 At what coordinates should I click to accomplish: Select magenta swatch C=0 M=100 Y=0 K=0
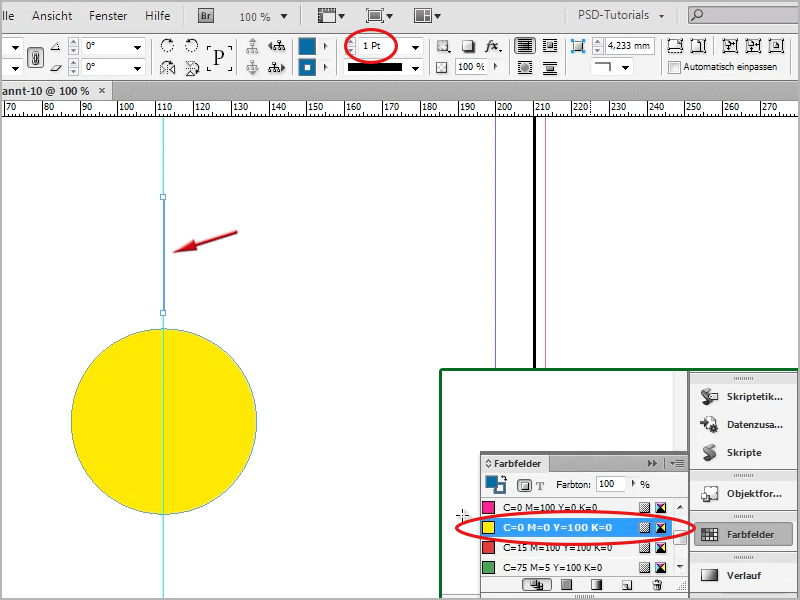point(577,508)
